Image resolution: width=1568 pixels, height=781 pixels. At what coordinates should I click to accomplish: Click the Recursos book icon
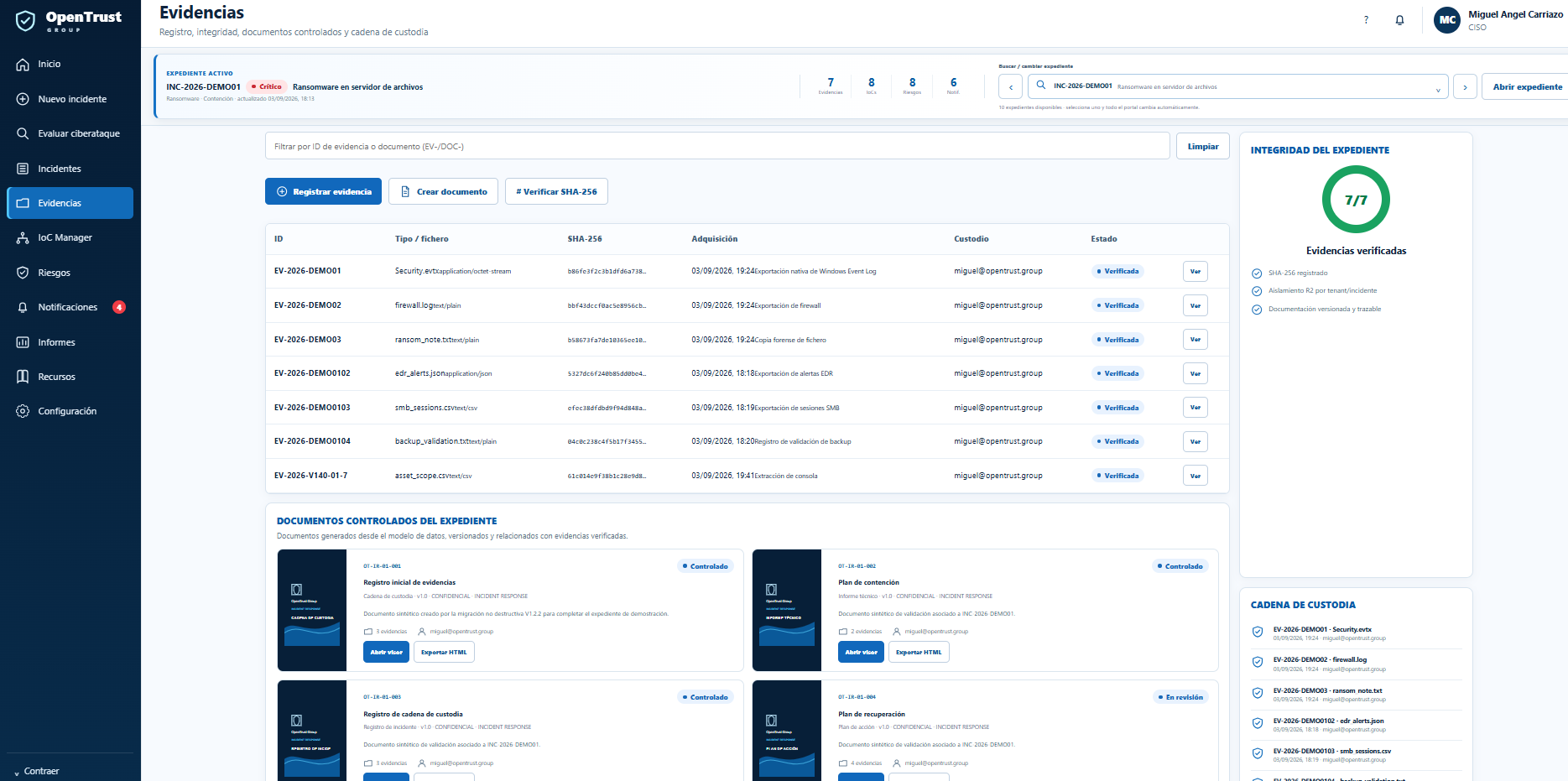(x=23, y=377)
